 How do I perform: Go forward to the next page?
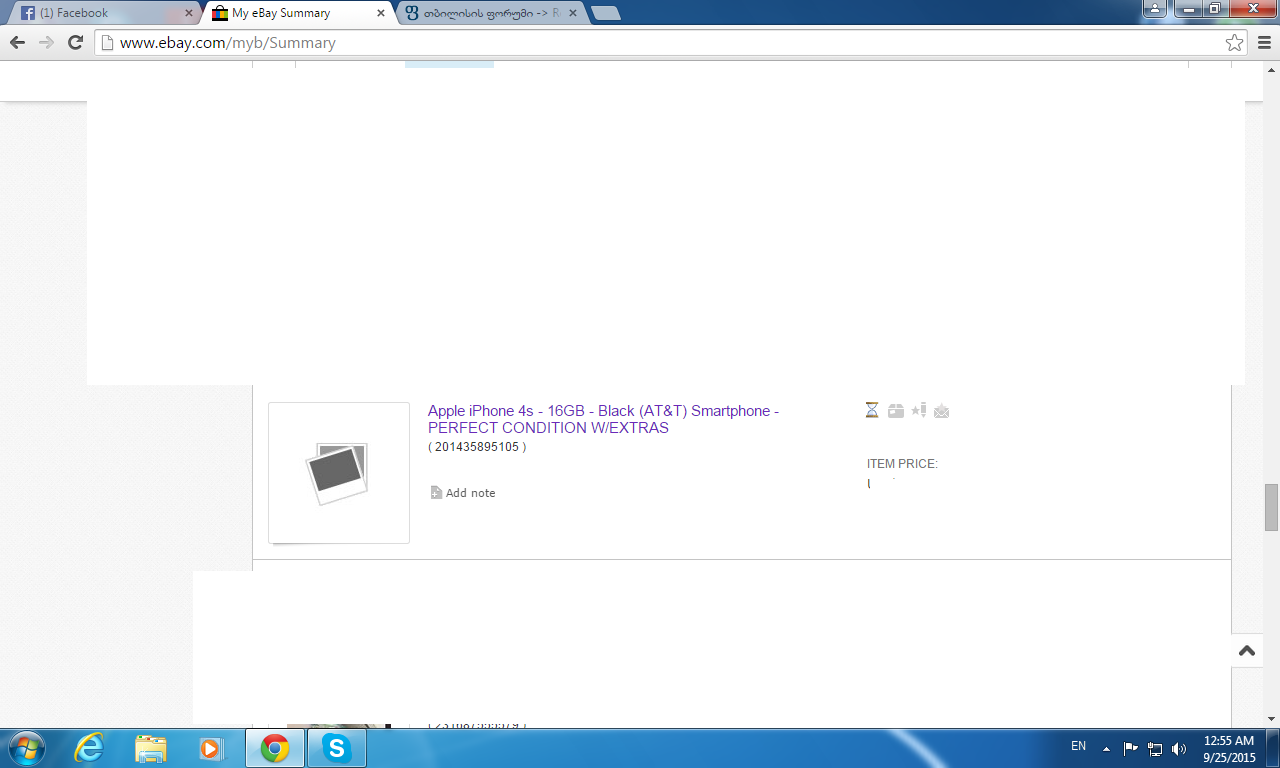[46, 42]
